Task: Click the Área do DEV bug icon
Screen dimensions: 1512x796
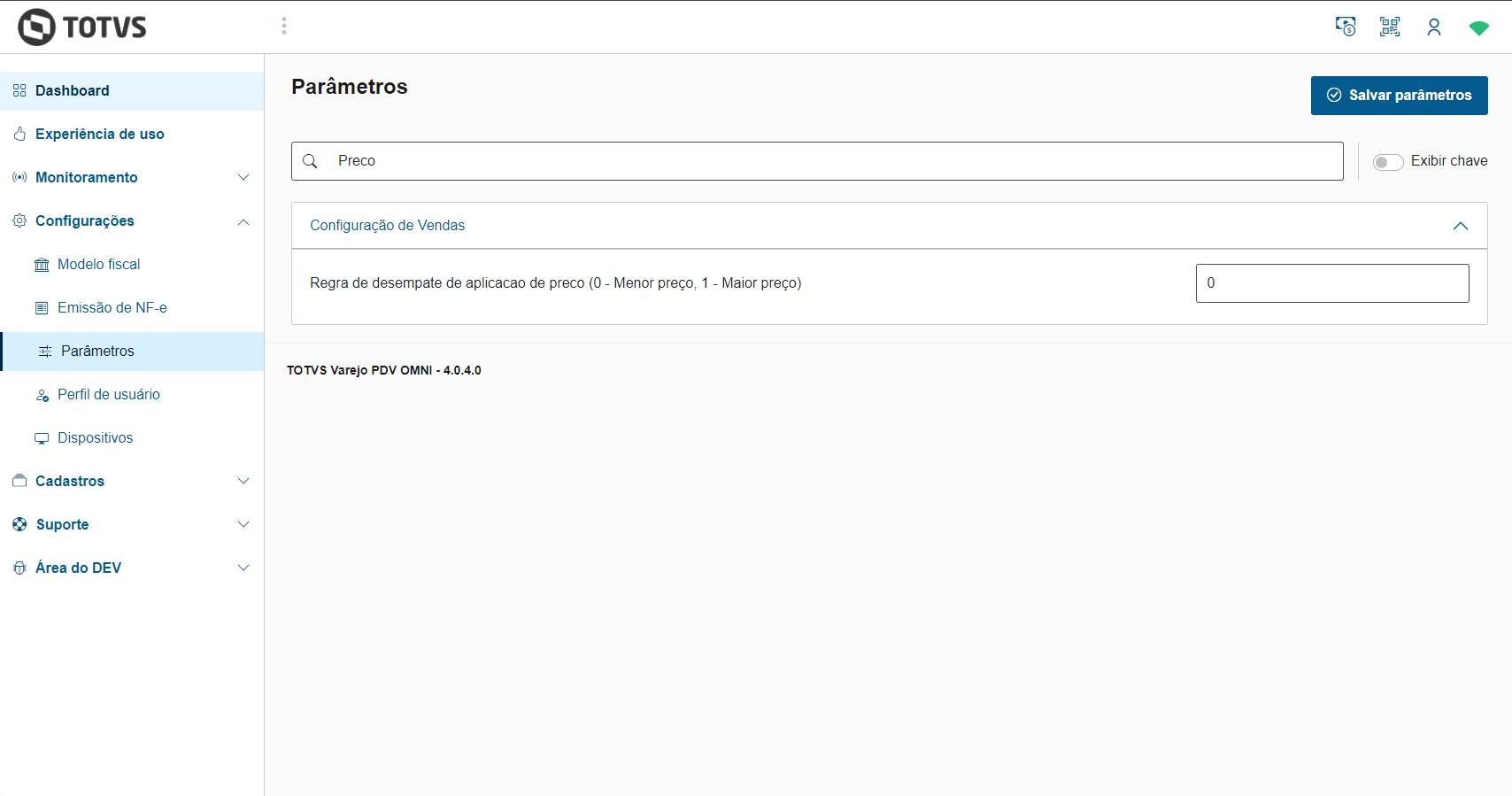Action: 19,568
